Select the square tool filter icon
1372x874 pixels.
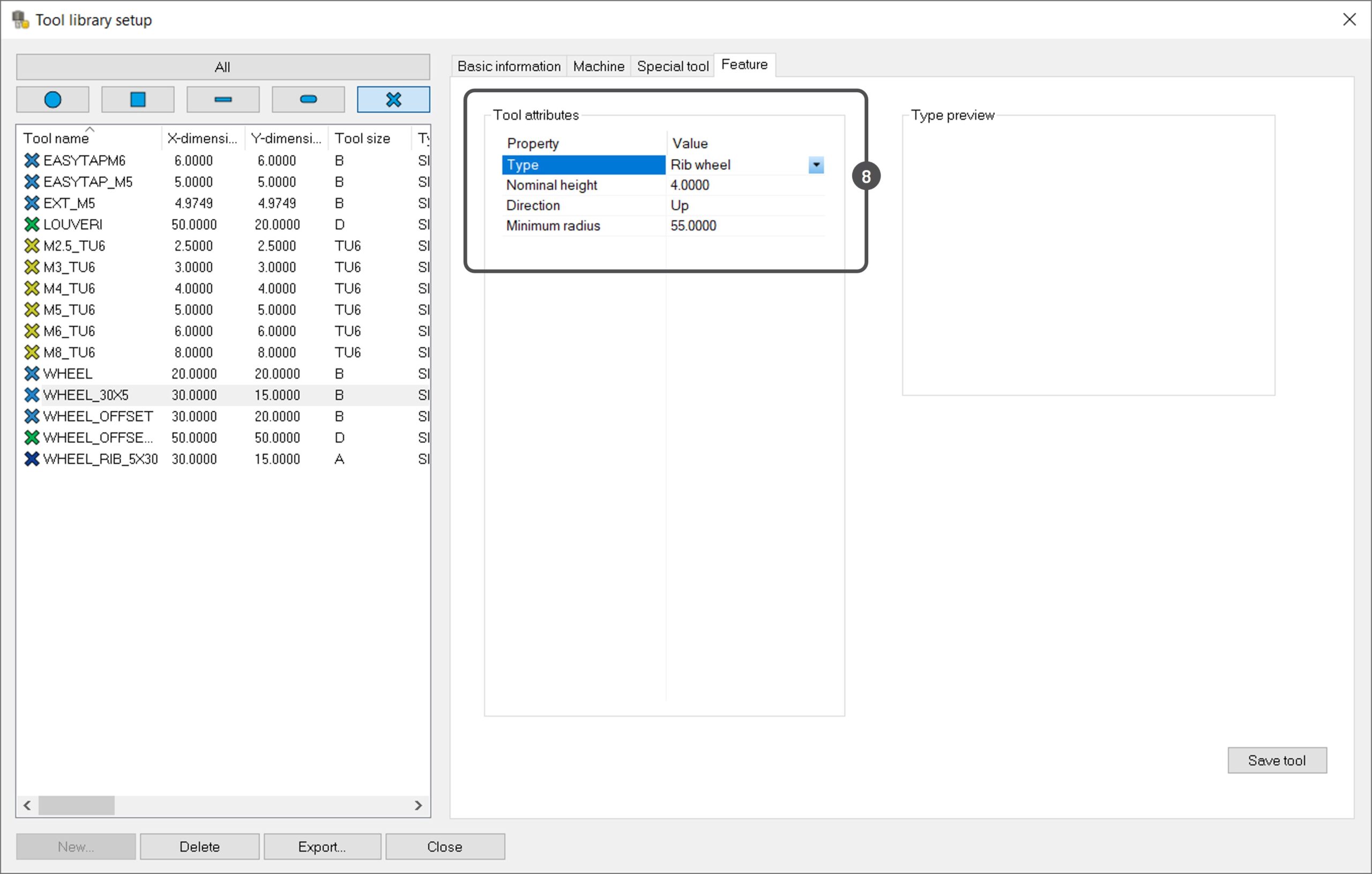tap(137, 100)
